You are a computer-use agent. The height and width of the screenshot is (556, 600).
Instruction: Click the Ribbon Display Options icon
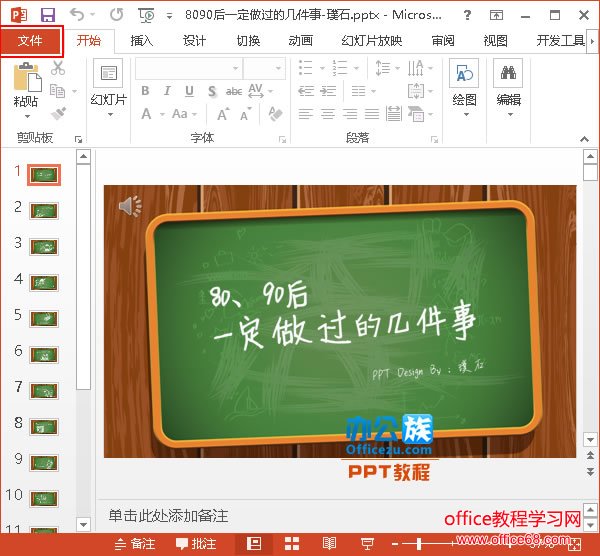(x=496, y=15)
